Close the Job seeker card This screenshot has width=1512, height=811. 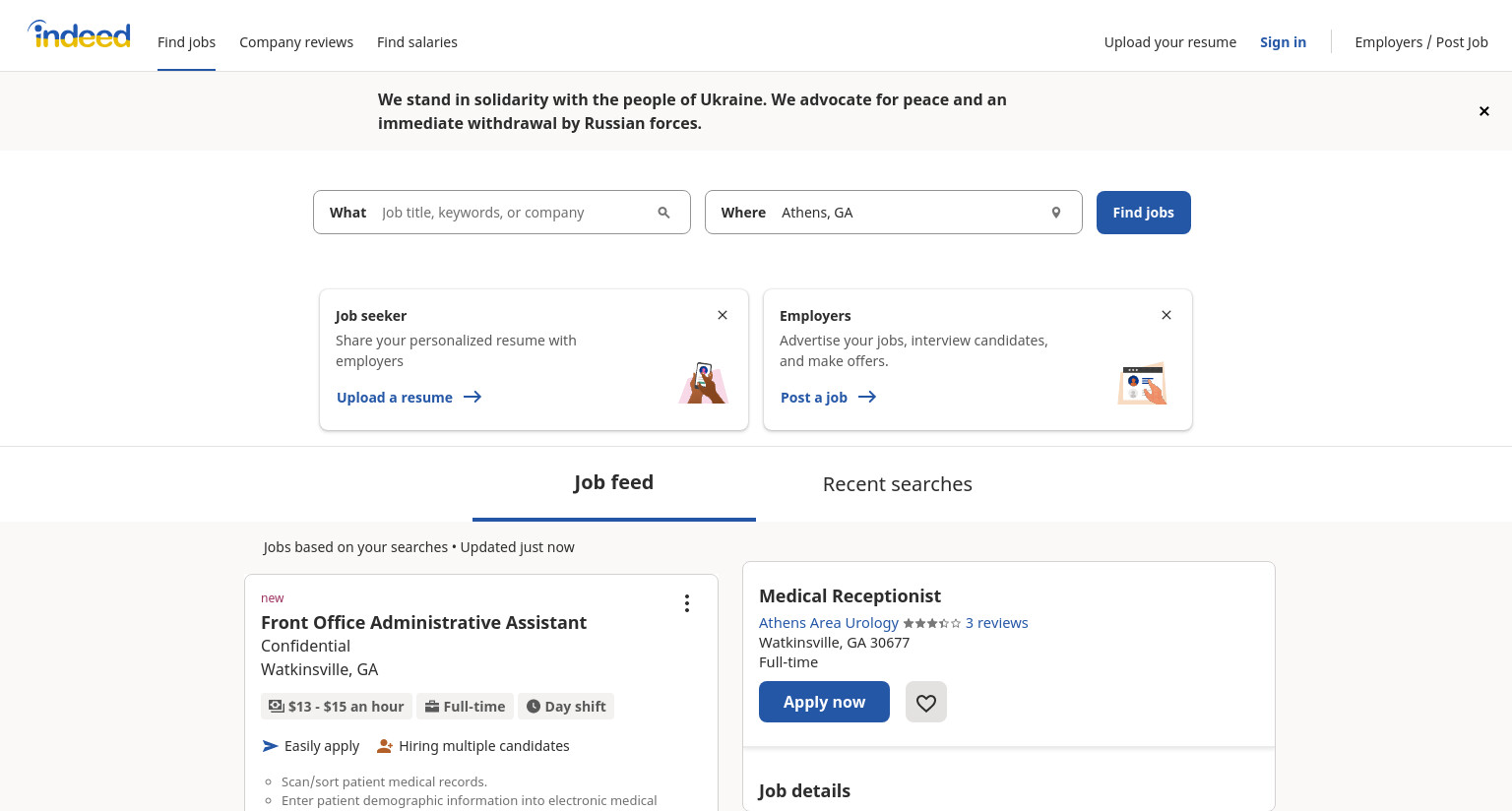[x=723, y=315]
